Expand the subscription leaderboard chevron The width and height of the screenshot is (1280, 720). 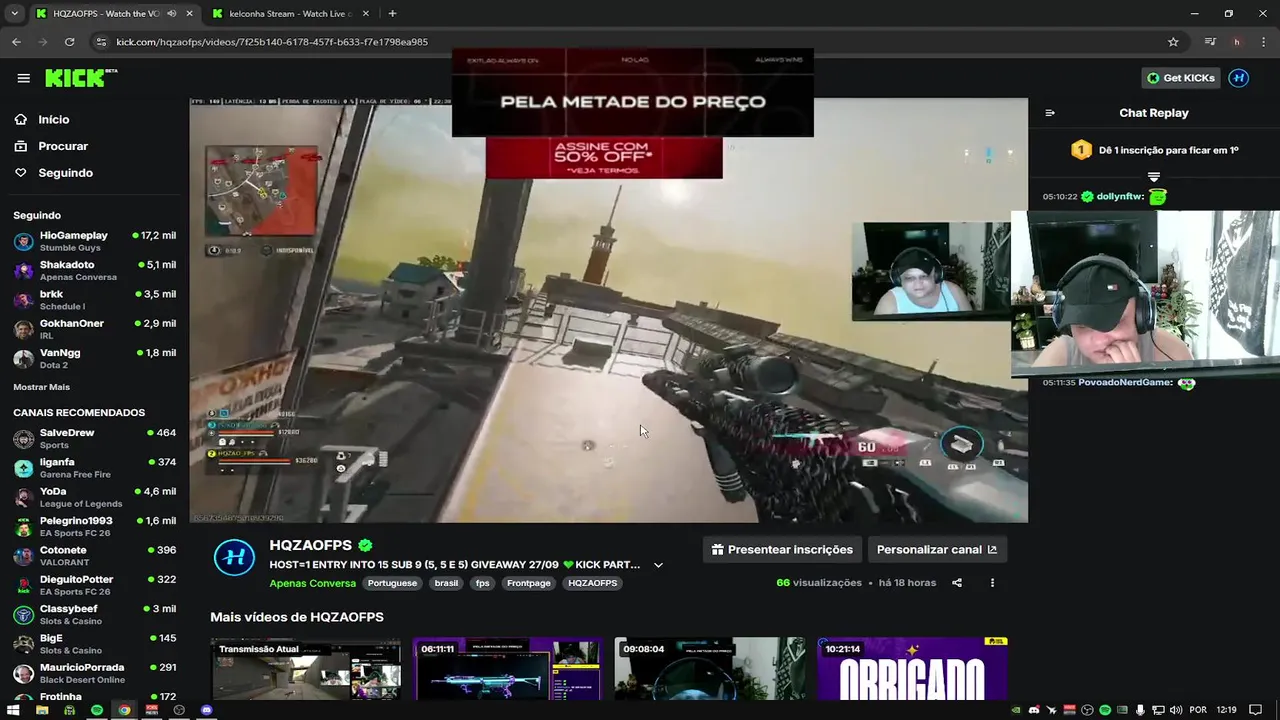coord(1154,177)
